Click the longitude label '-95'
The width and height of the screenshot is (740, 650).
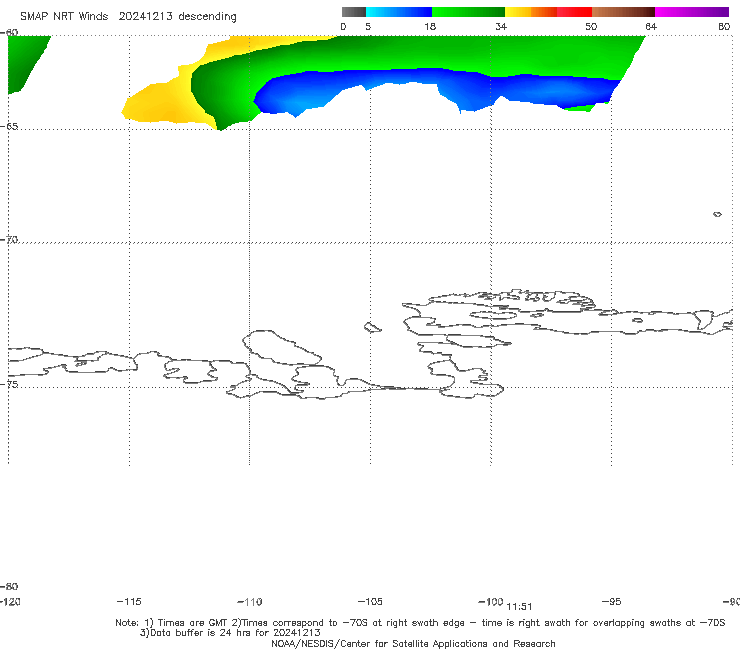pos(612,601)
